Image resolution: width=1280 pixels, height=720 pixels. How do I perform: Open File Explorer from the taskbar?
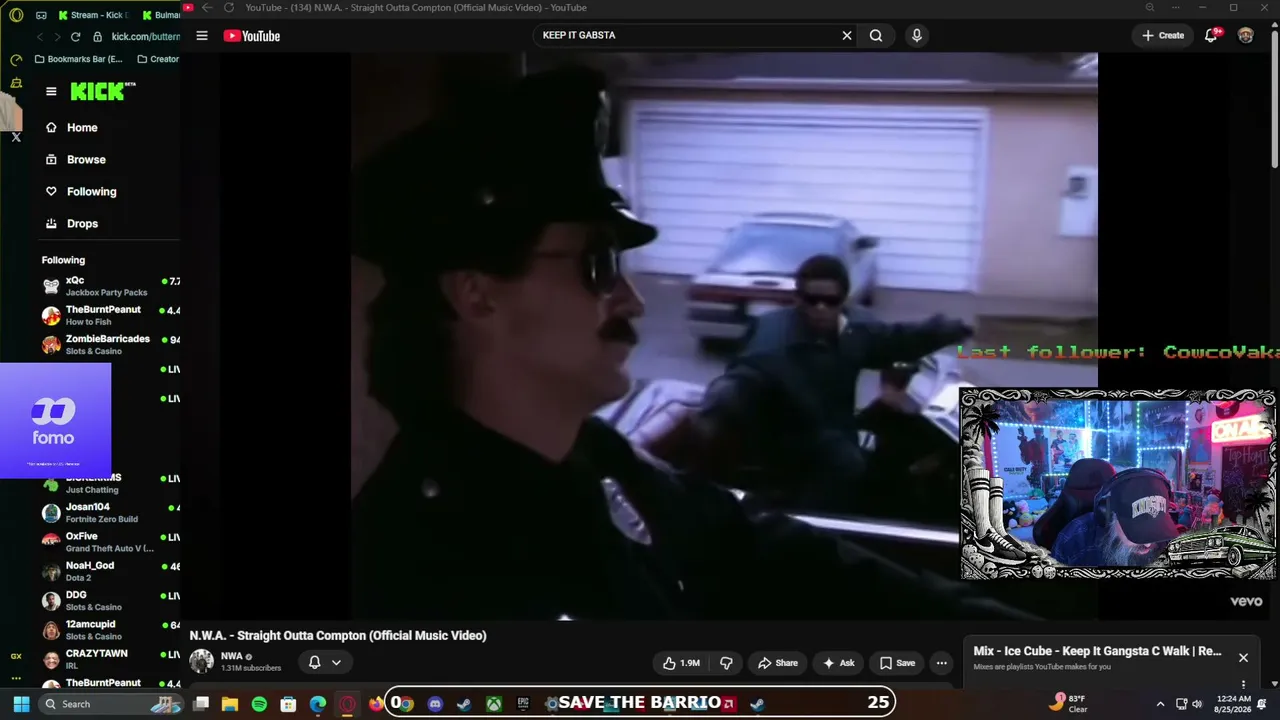(229, 704)
